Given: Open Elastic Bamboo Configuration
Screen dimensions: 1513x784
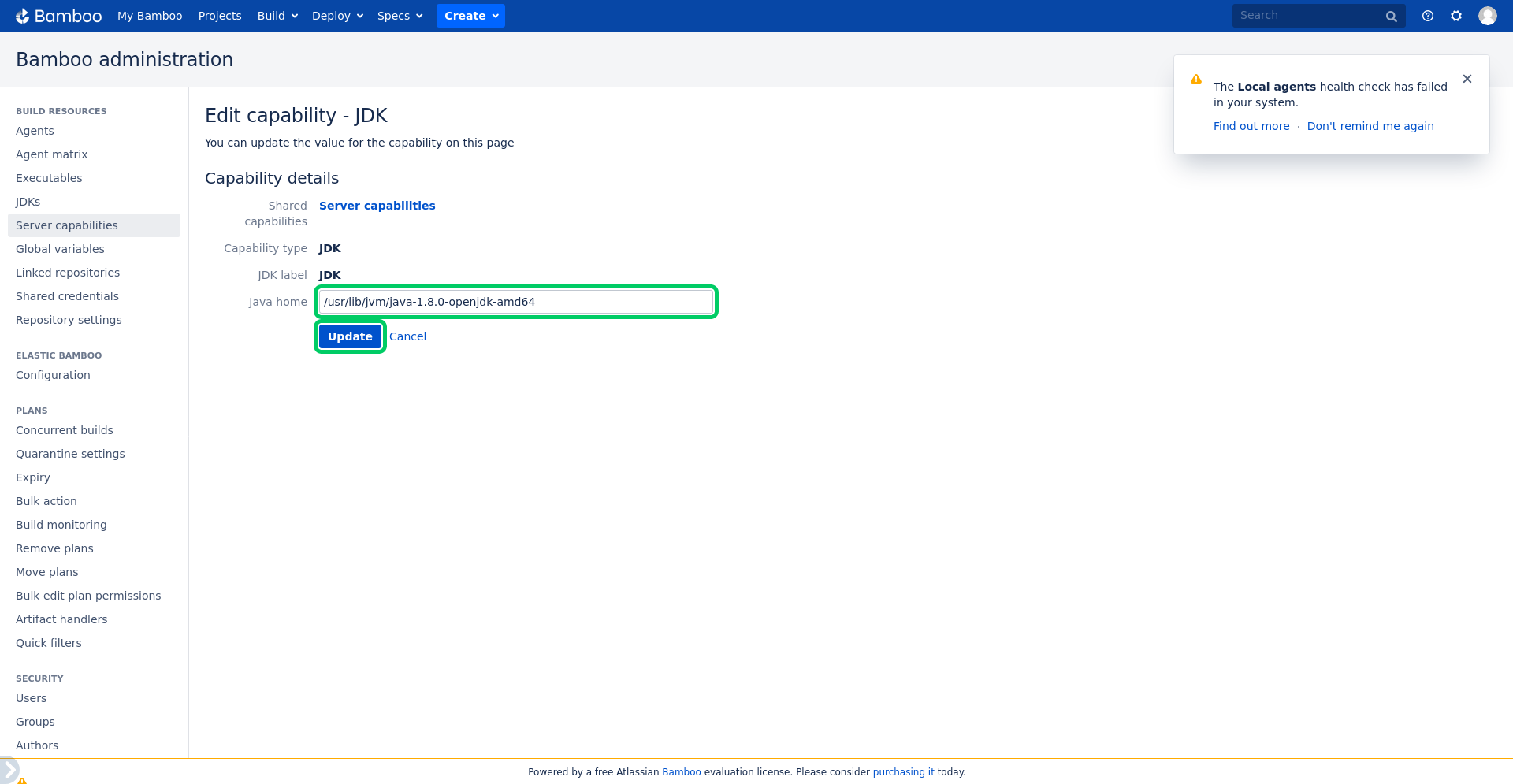Looking at the screenshot, I should 53,375.
